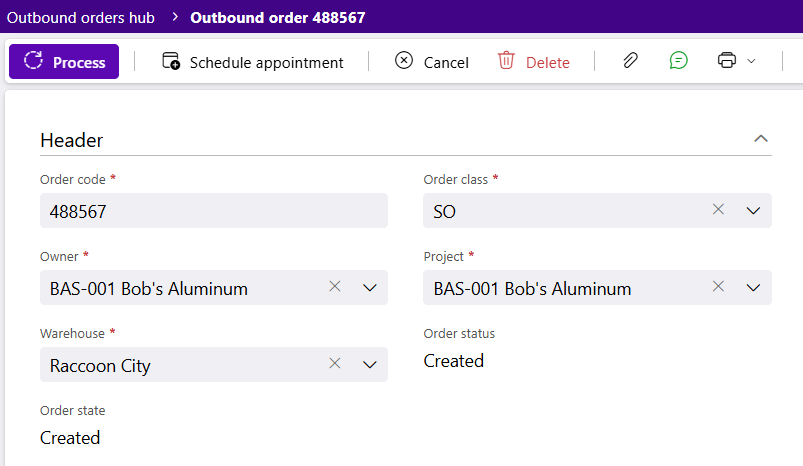Clear the Owner field selection

pos(335,286)
